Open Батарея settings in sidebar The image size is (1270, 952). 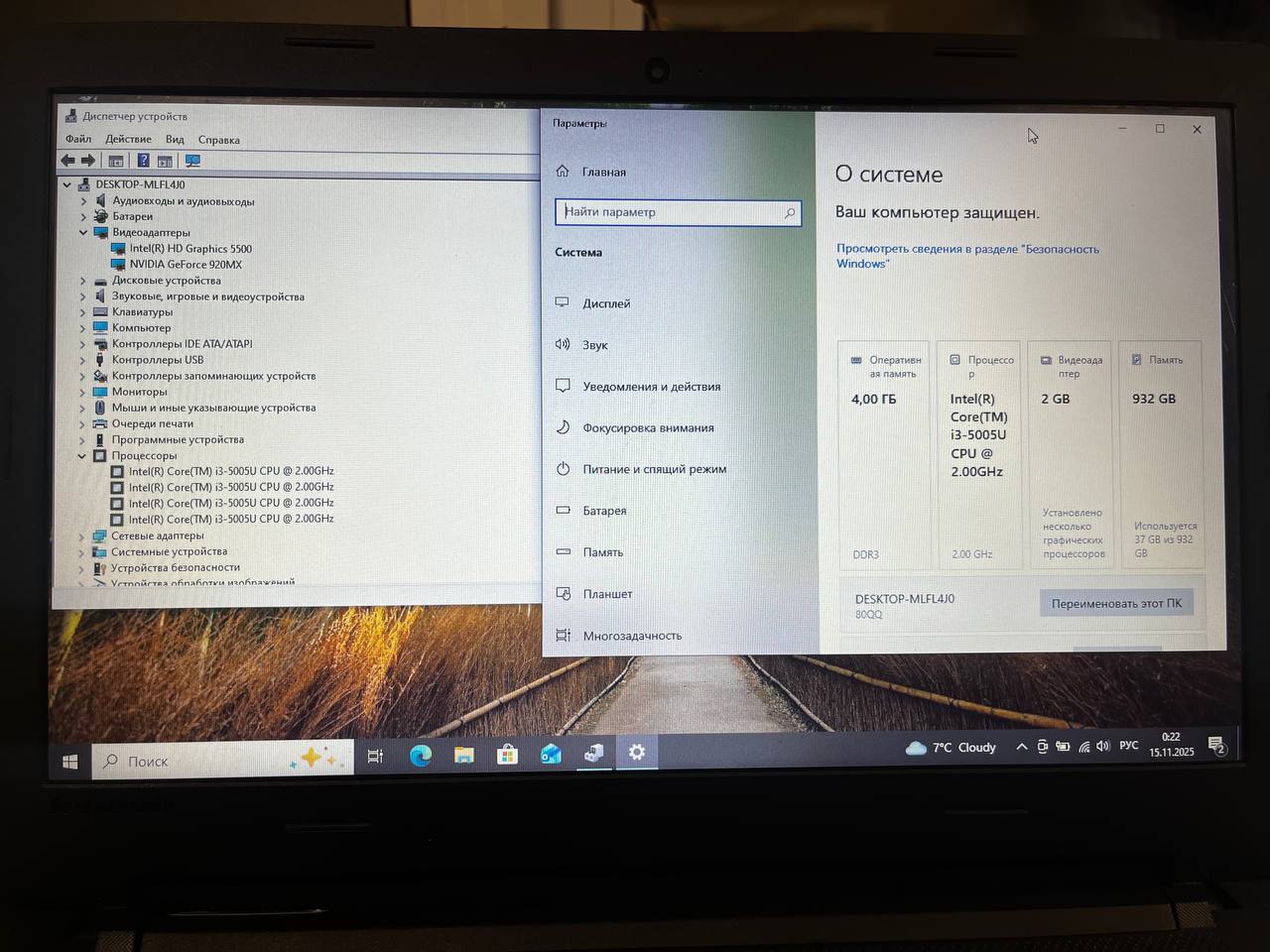tap(603, 511)
